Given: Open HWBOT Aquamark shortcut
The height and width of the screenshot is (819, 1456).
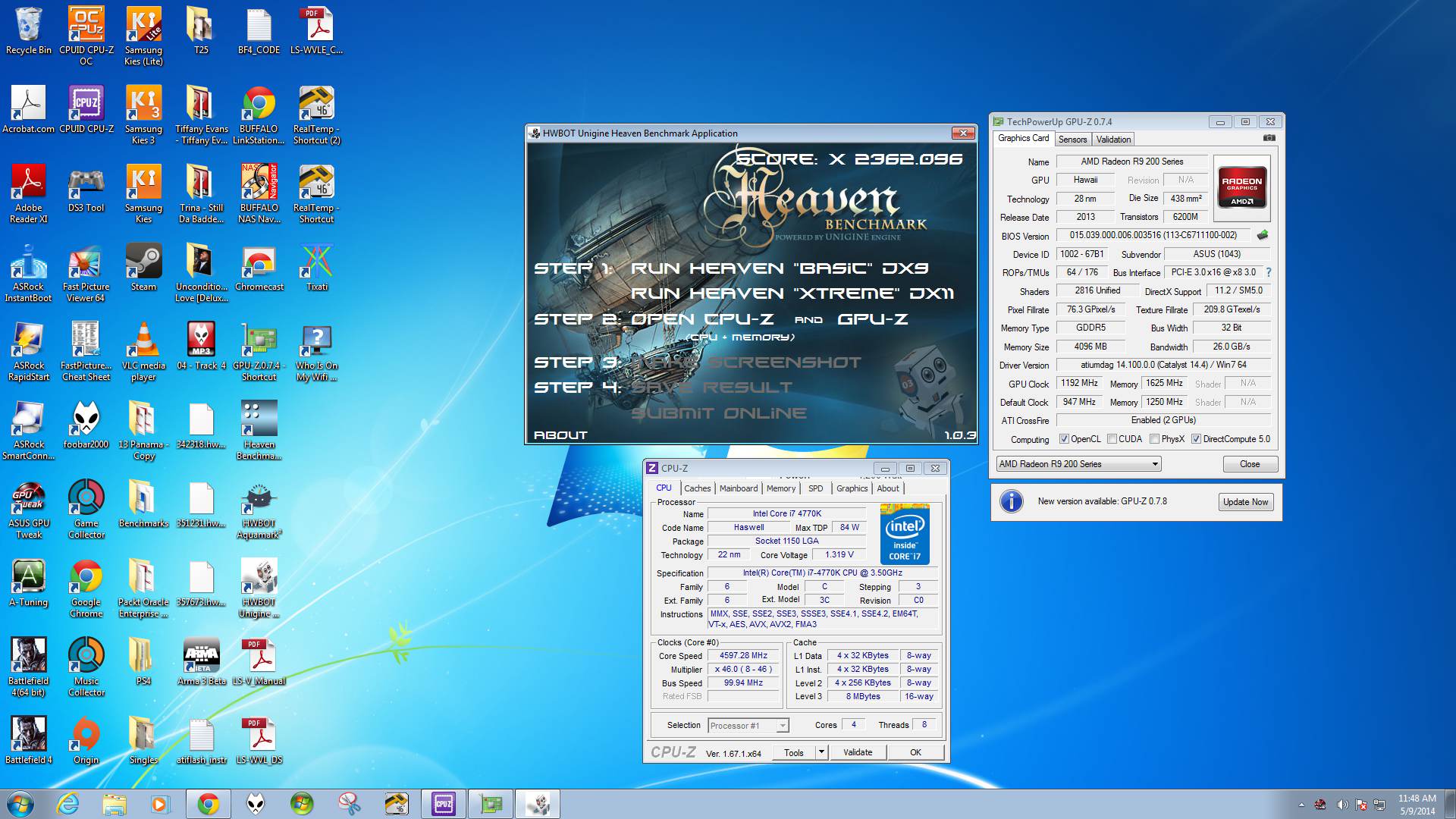Looking at the screenshot, I should (x=259, y=509).
